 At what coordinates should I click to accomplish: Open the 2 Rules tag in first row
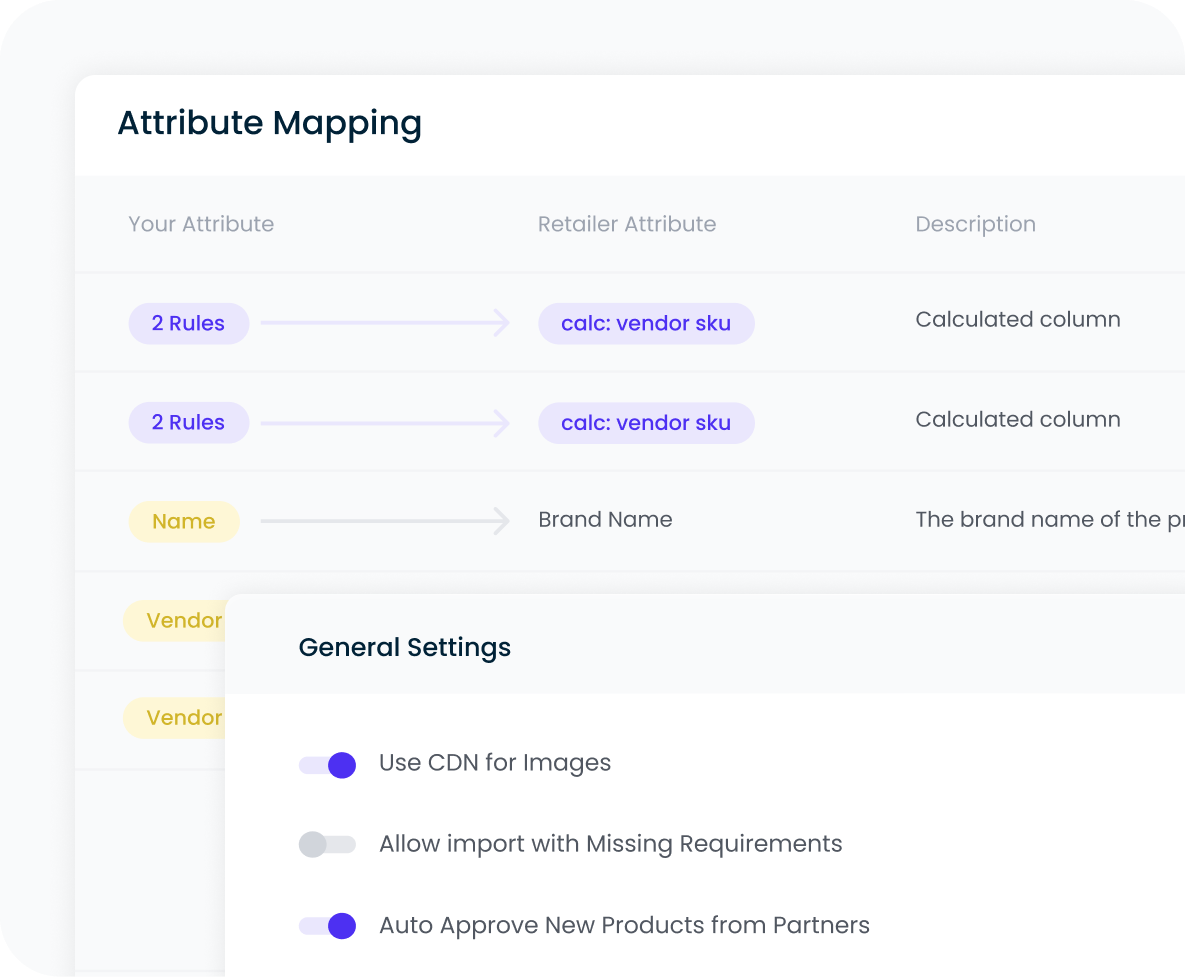tap(188, 323)
